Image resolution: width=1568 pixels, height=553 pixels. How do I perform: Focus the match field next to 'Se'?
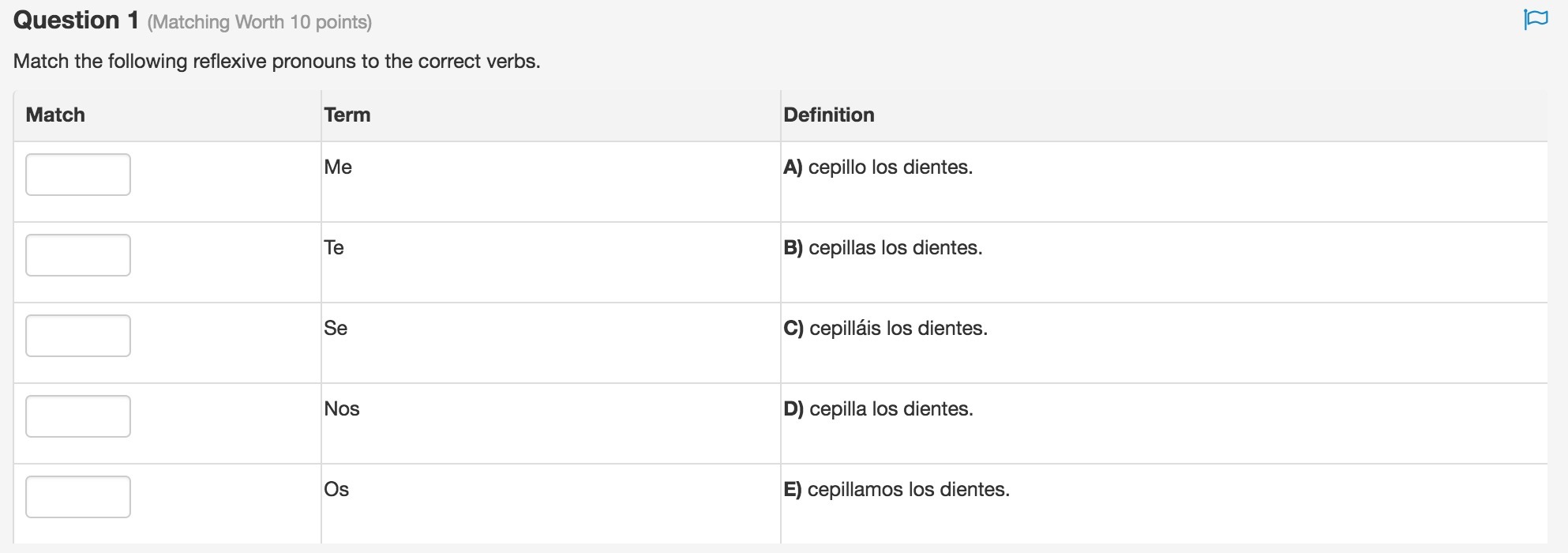coord(78,336)
